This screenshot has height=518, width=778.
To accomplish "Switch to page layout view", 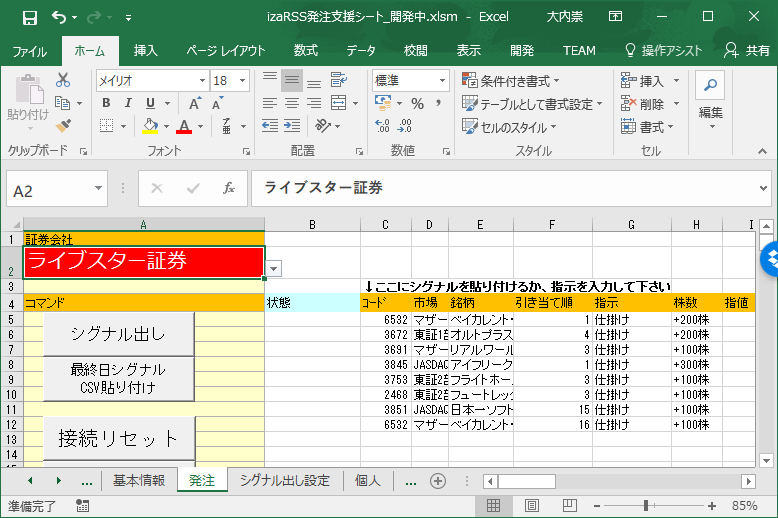I will coord(531,506).
